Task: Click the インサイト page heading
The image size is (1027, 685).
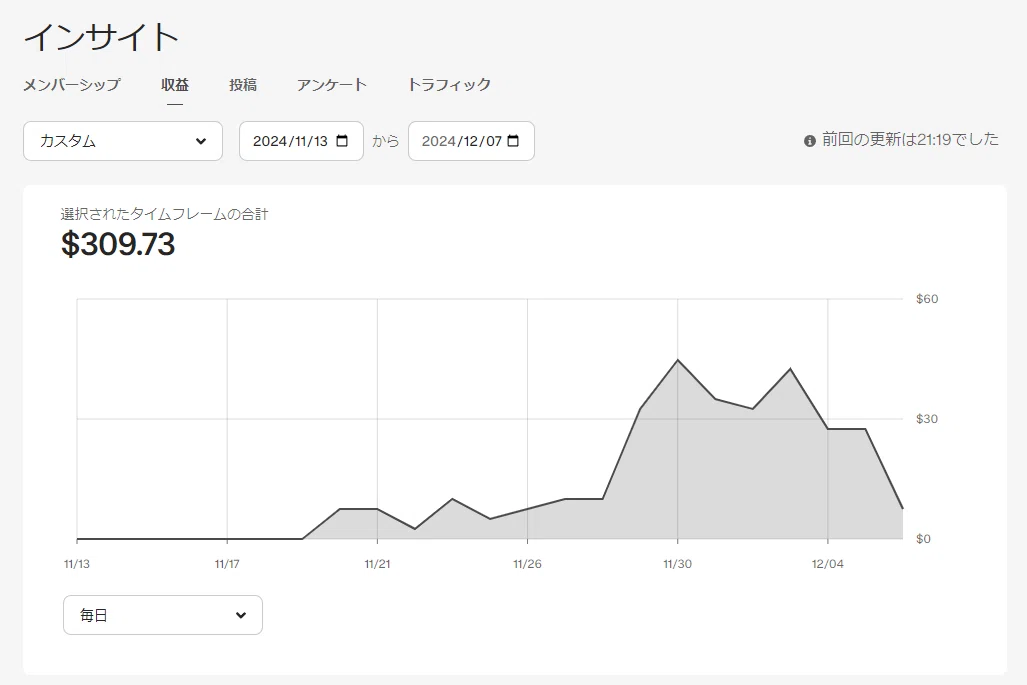Action: (101, 37)
